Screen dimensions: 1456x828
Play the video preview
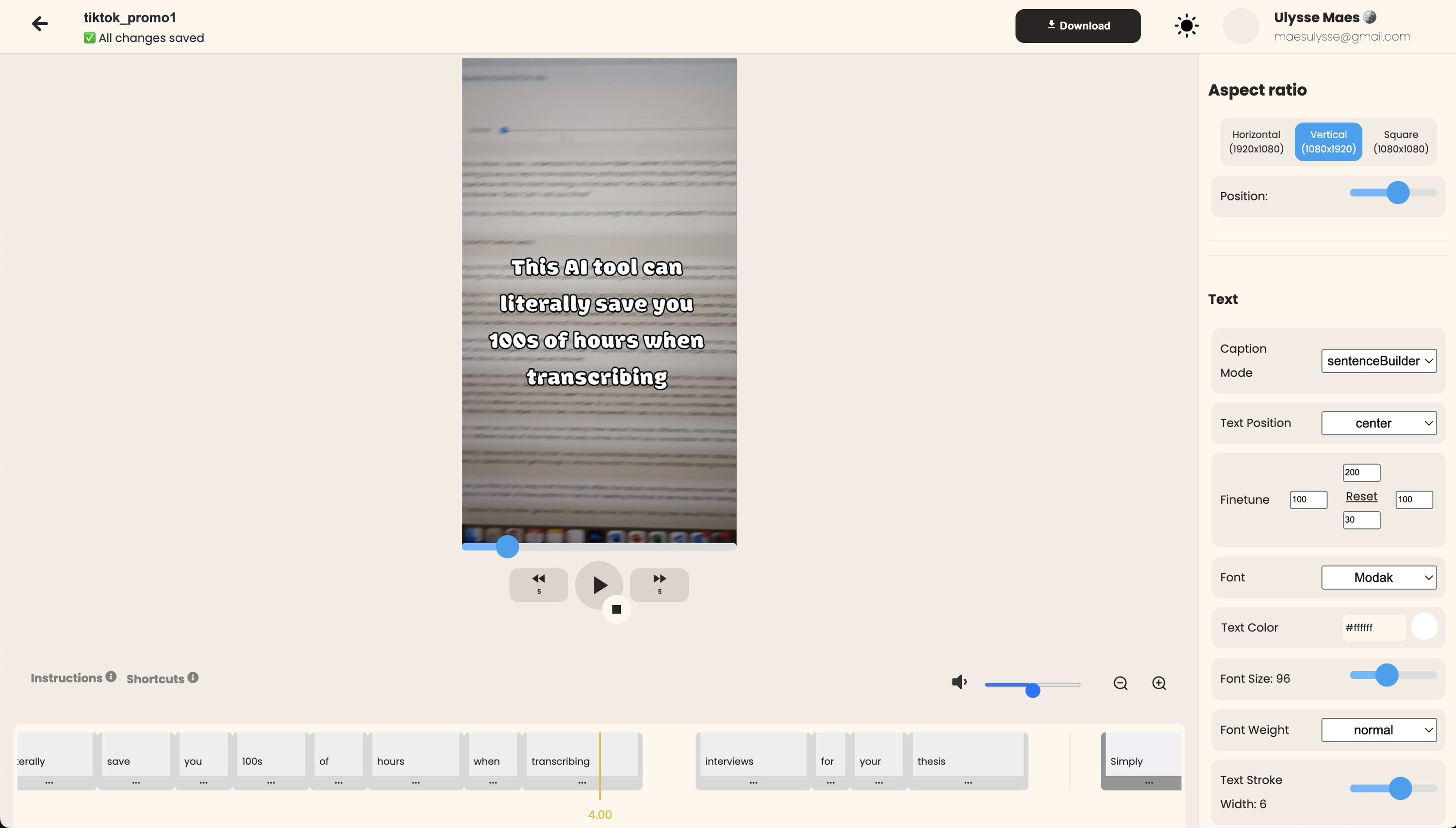point(599,585)
